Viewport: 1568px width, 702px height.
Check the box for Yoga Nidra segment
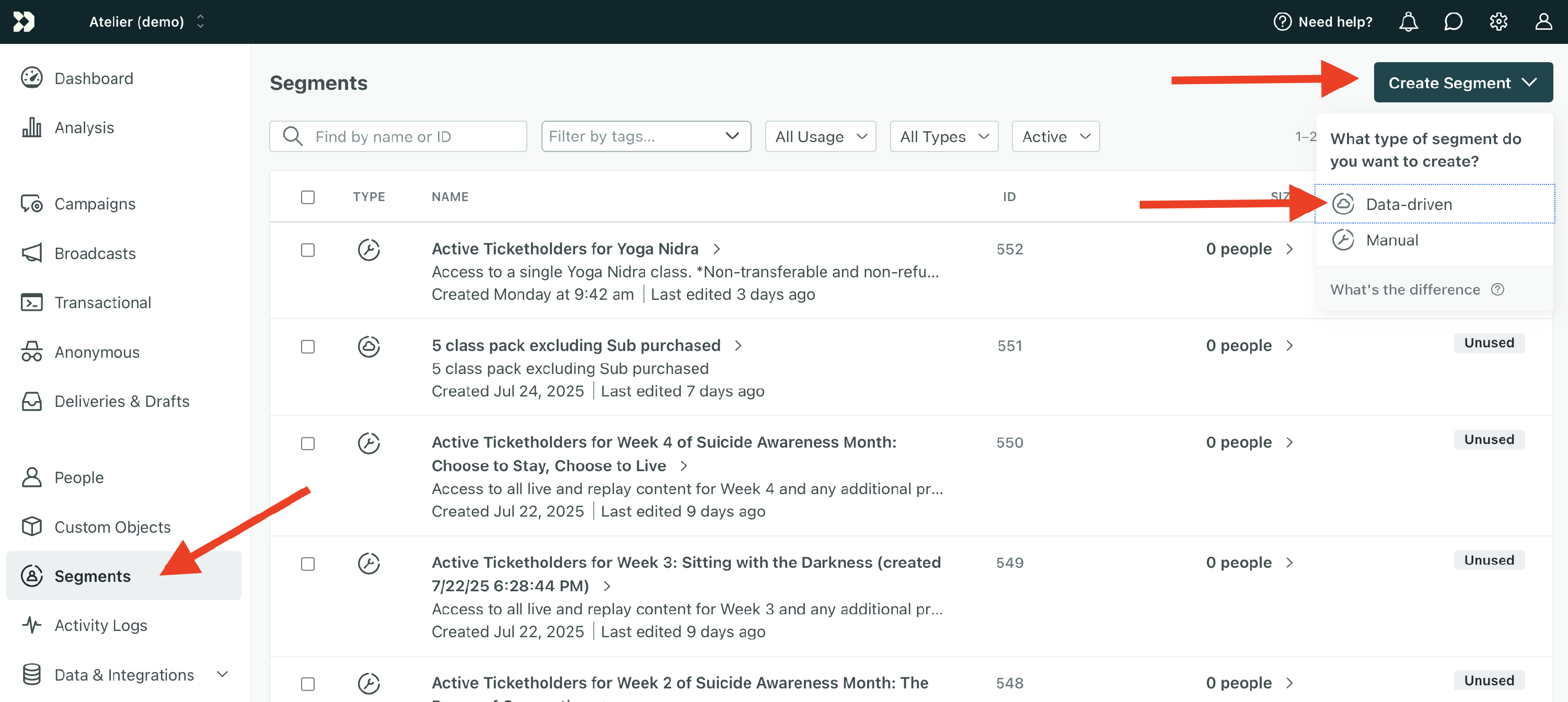point(308,250)
